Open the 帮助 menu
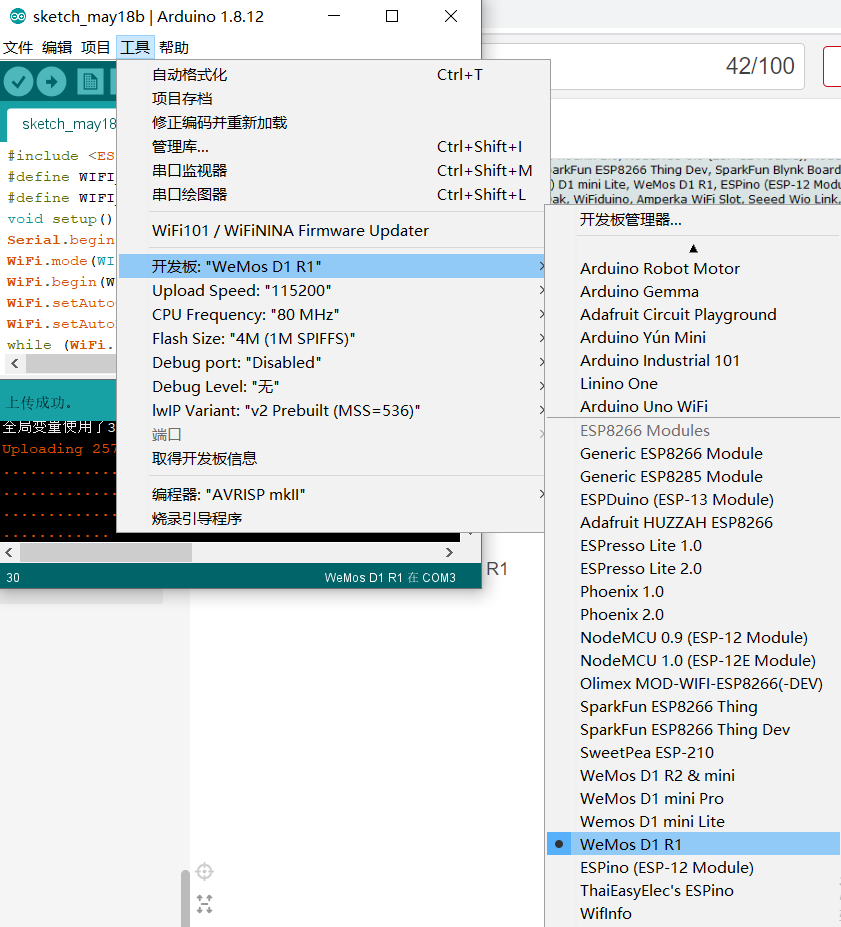 tap(174, 47)
